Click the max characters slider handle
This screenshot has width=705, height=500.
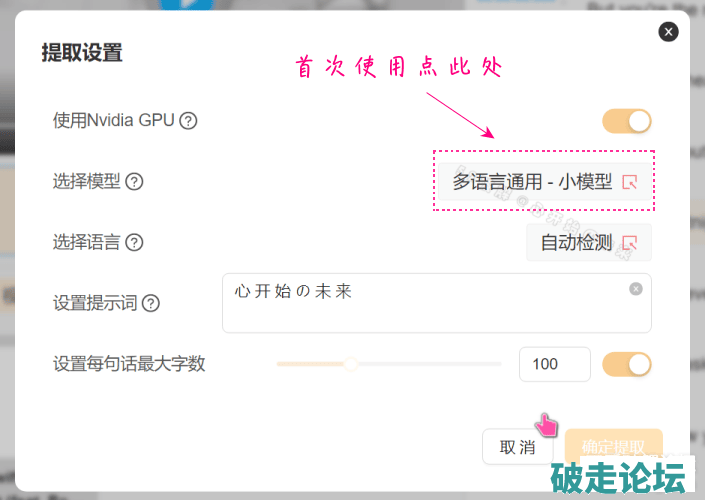(350, 364)
